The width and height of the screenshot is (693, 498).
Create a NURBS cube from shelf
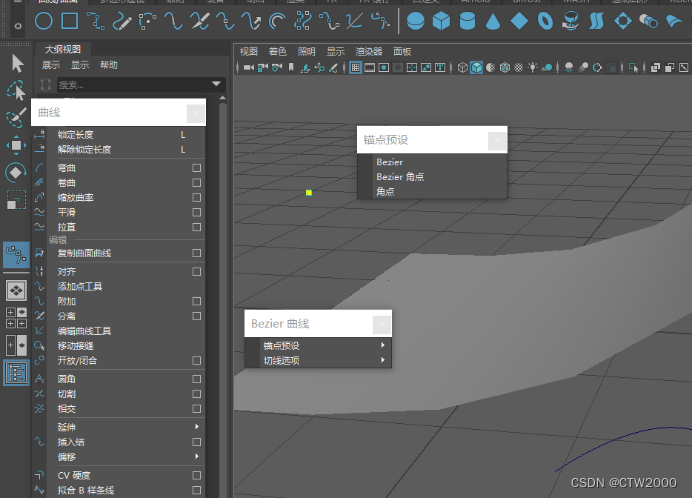[x=441, y=21]
